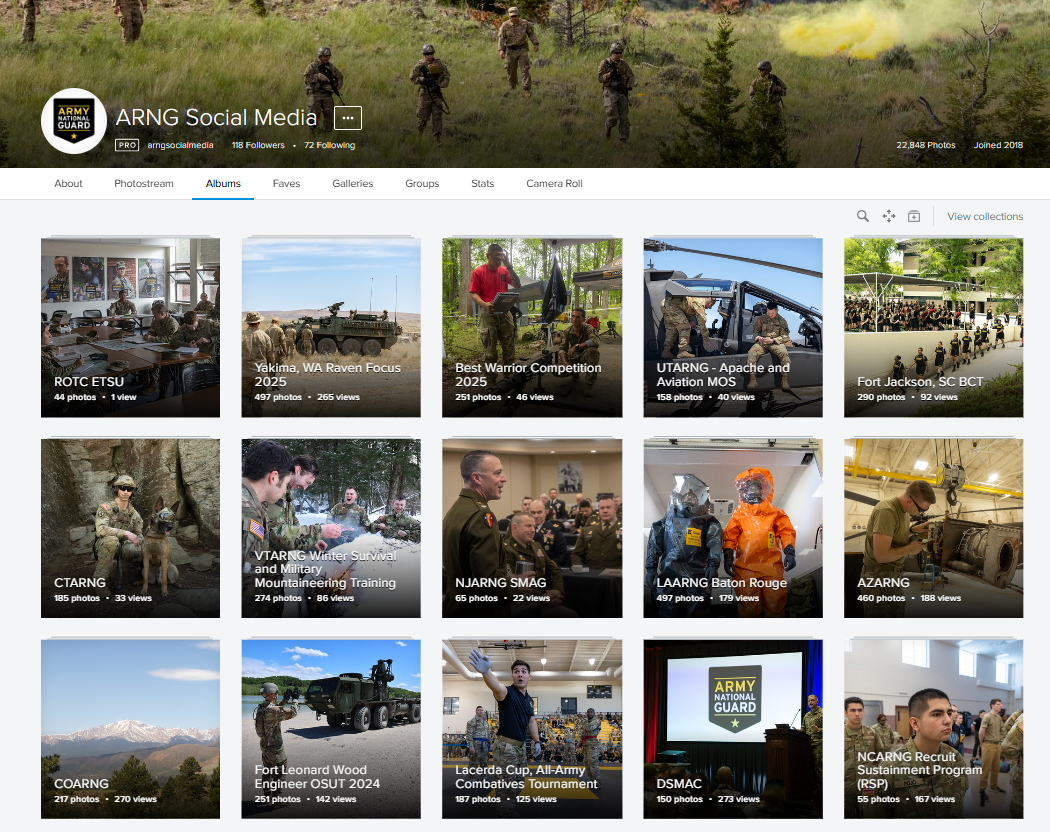The image size is (1050, 832).
Task: Open Yakima, WA Raven Focus 2025 album
Action: [x=331, y=327]
